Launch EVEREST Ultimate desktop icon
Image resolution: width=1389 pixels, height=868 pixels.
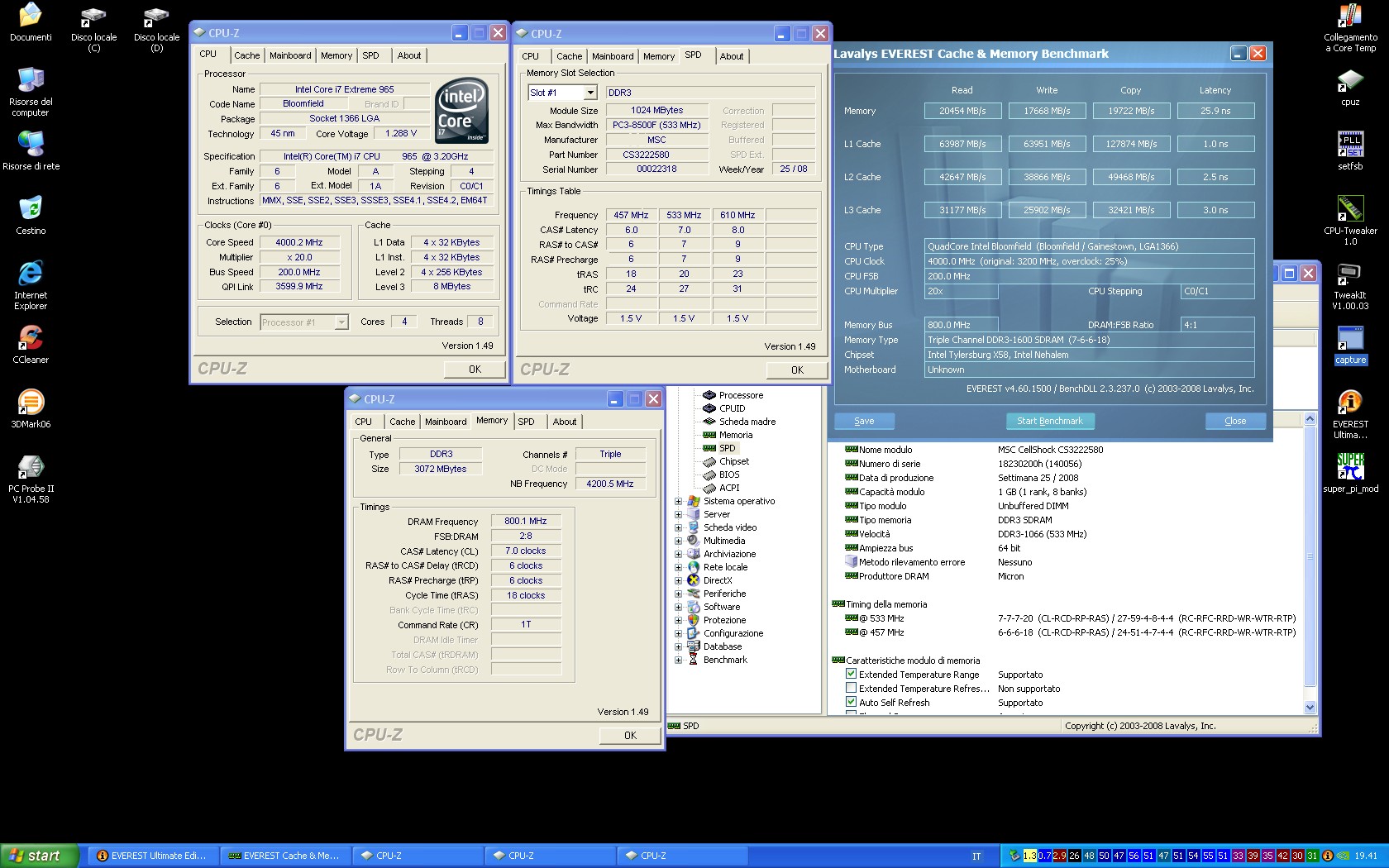(1350, 414)
